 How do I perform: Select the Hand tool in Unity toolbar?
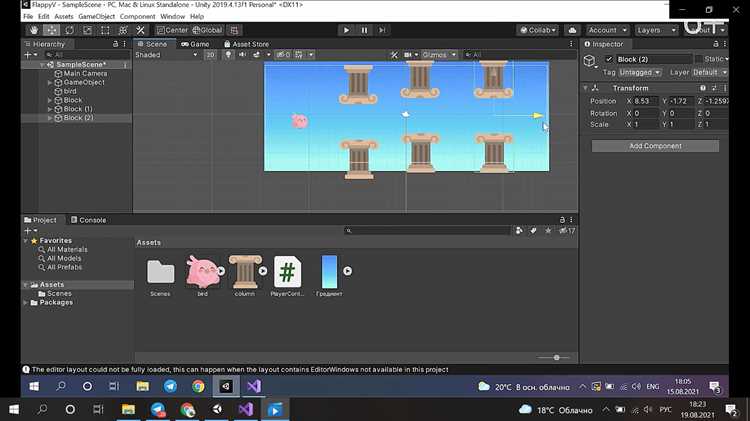pos(33,30)
